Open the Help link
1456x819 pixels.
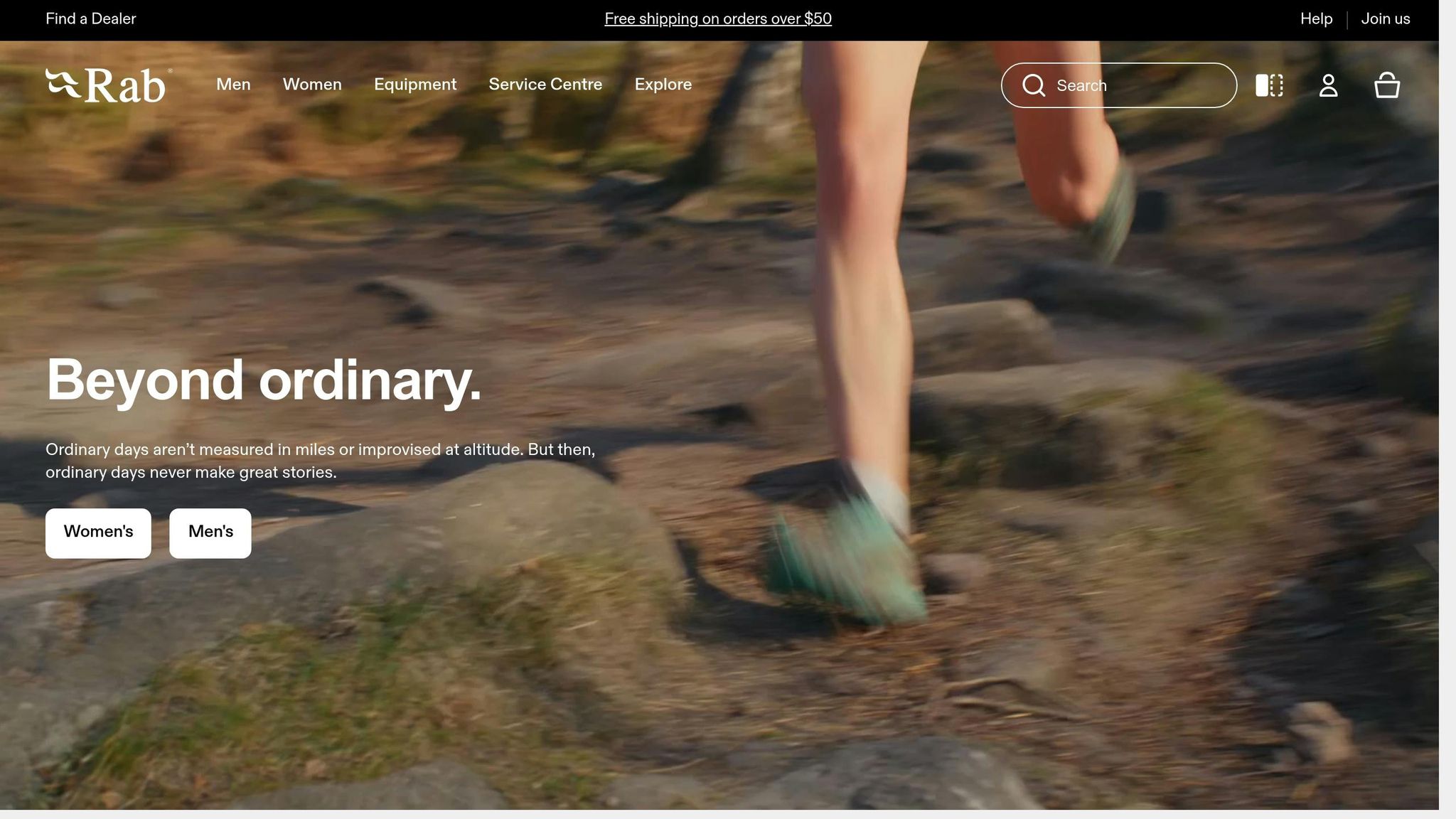[1316, 19]
